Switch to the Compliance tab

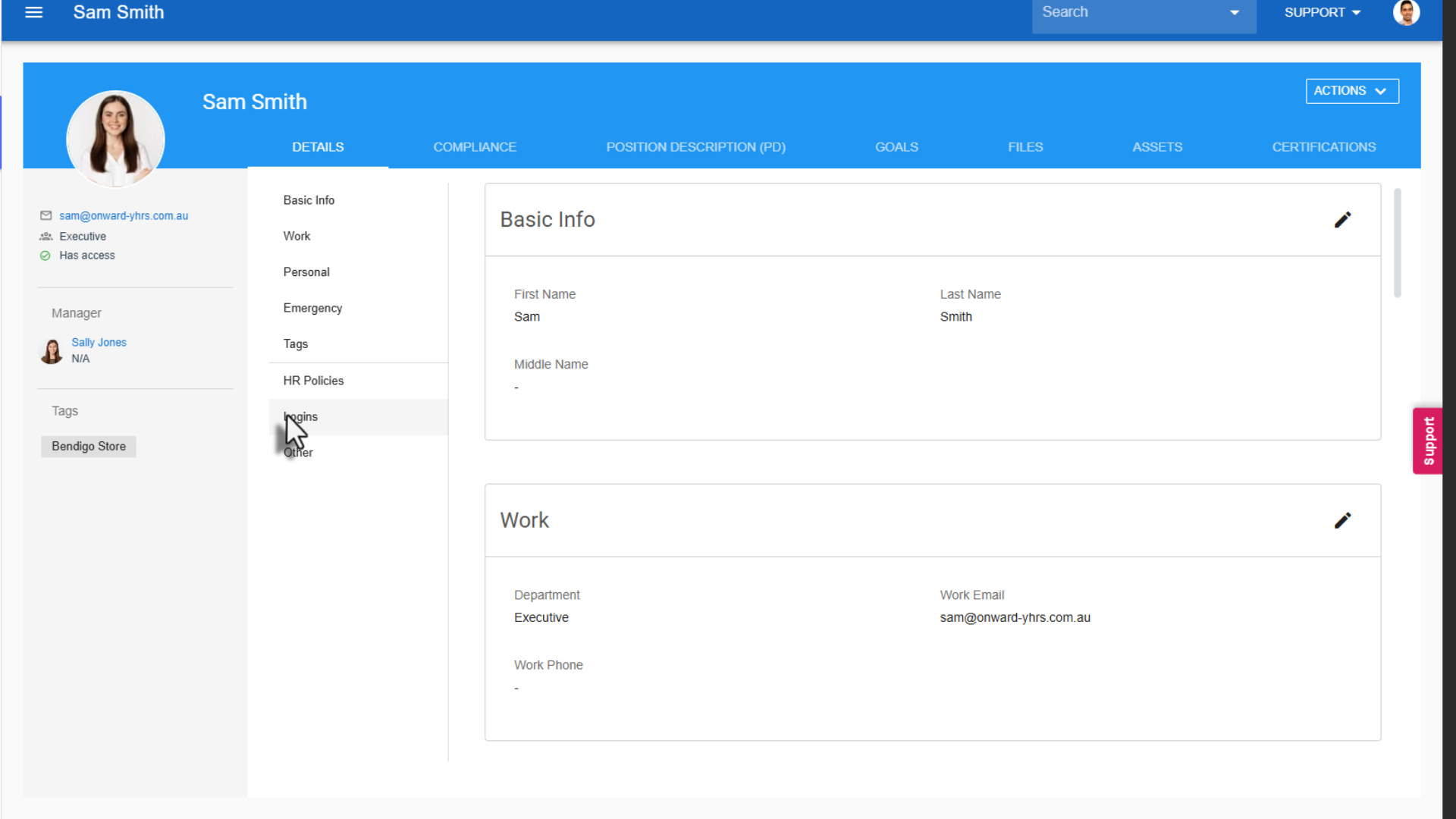475,147
